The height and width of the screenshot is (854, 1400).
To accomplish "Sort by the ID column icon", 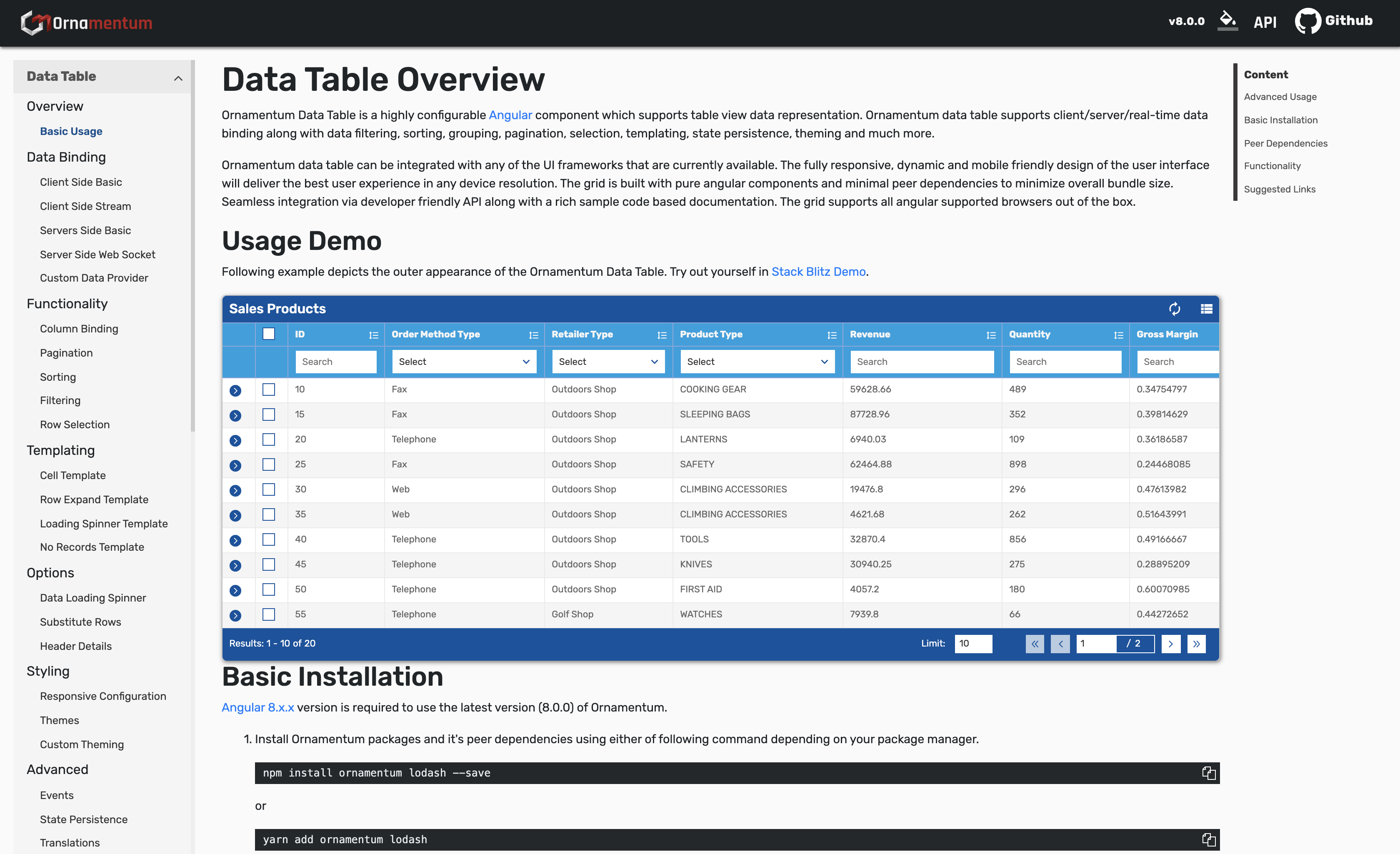I will 373,335.
